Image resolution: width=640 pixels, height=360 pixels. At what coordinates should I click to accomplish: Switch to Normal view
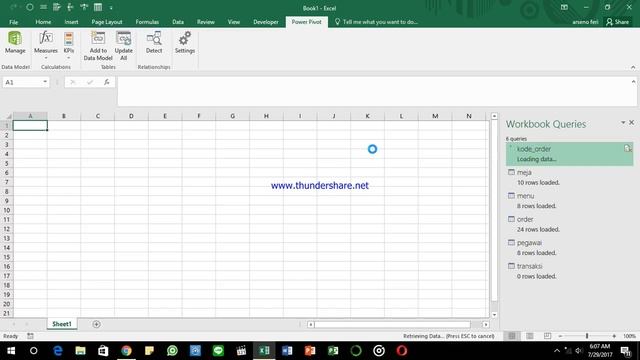[x=512, y=336]
